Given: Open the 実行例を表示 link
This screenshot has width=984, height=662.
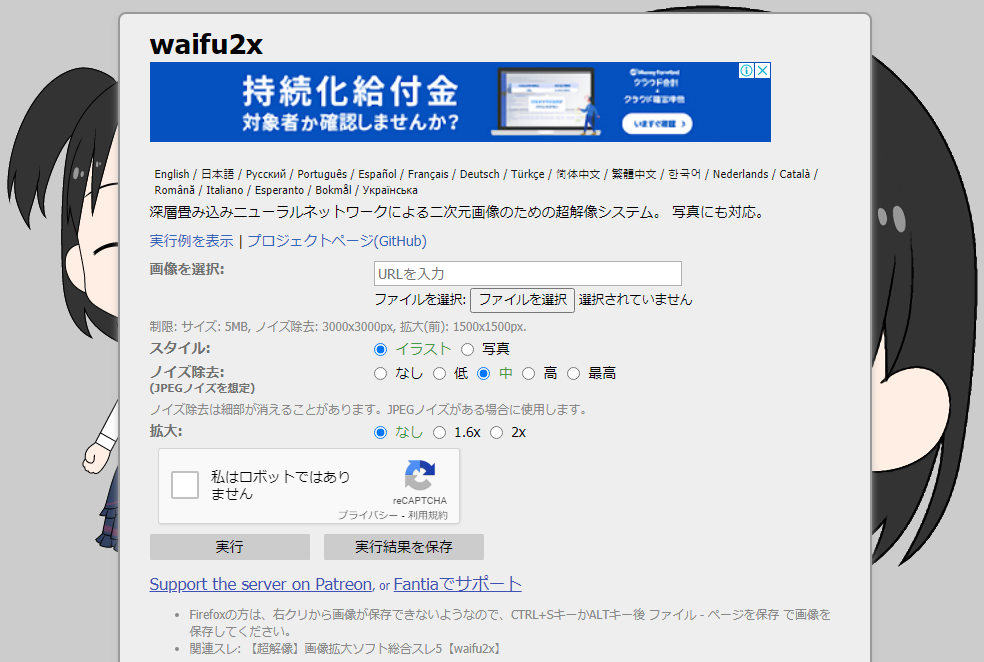Looking at the screenshot, I should pos(191,241).
